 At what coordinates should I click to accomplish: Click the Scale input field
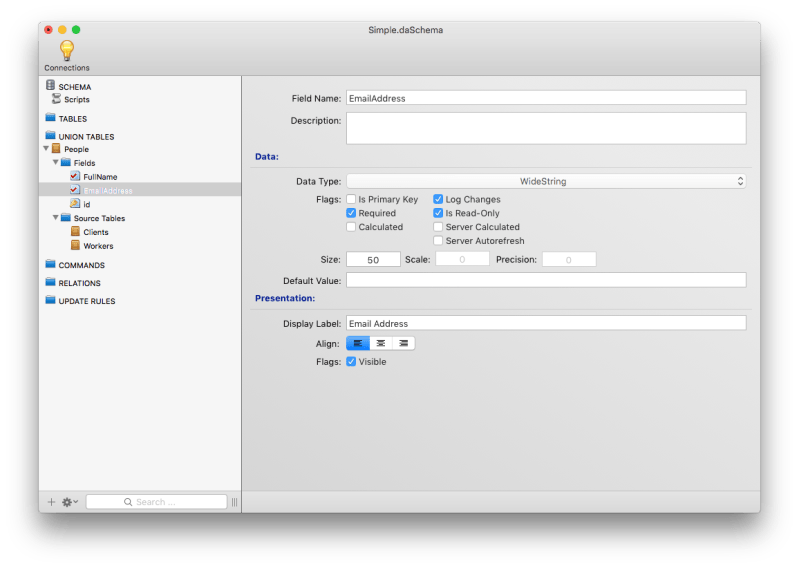462,259
